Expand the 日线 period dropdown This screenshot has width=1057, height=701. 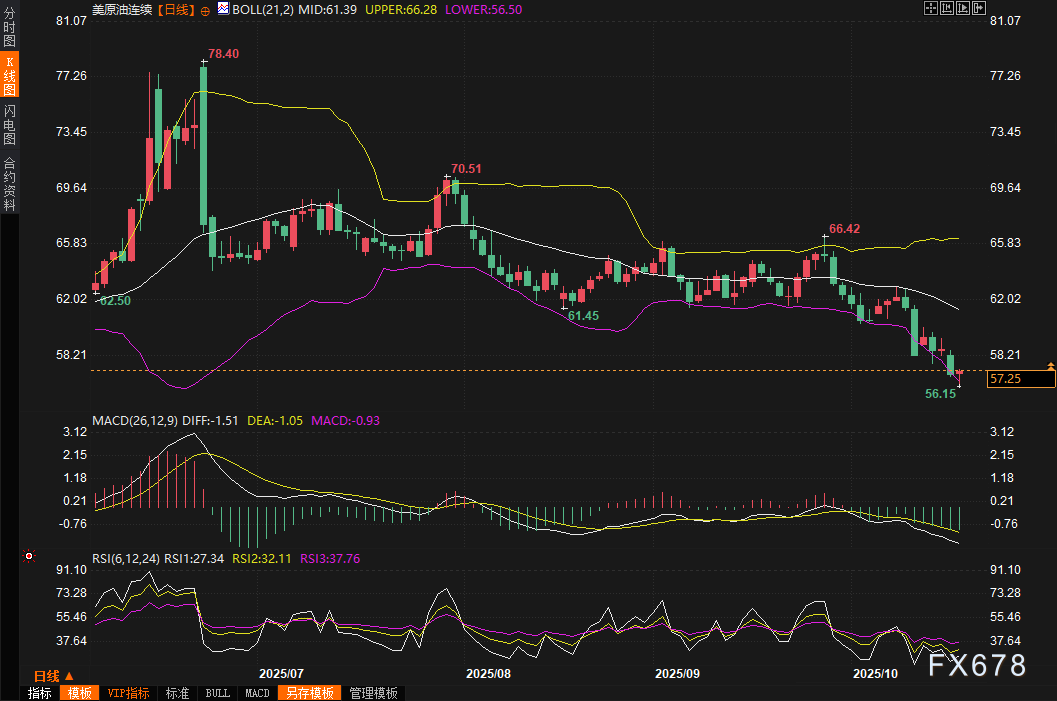click(53, 676)
